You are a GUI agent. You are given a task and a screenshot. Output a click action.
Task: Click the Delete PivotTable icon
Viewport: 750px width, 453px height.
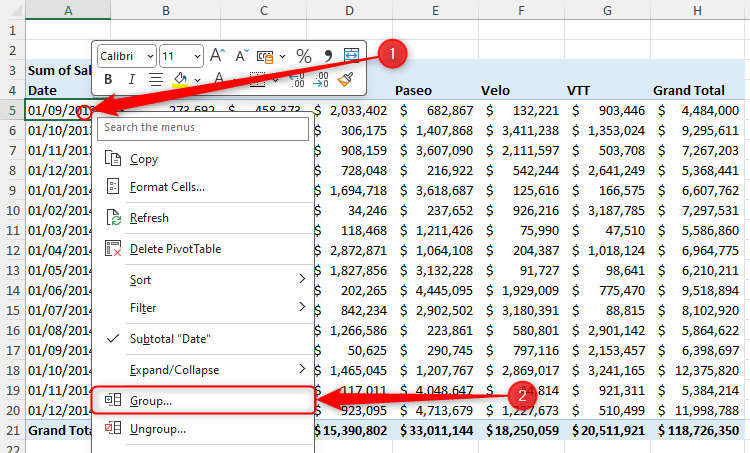point(113,248)
